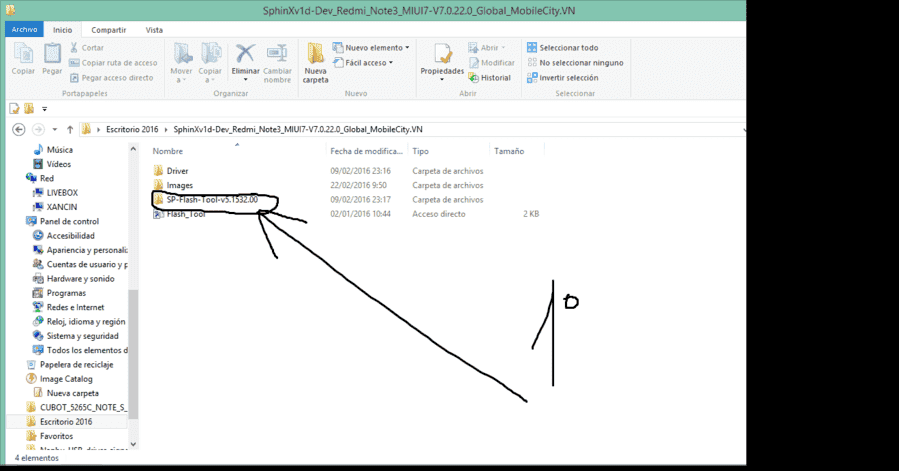Click the SphinXv1d folder breadcrumb in address bar
Viewport: 899px width, 471px height.
[x=298, y=130]
